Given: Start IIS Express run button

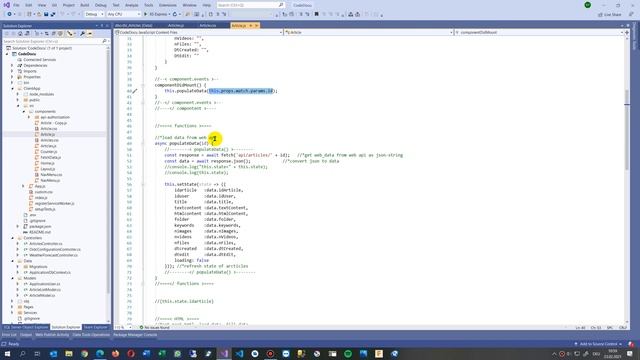Looking at the screenshot, I should pyautogui.click(x=157, y=14).
